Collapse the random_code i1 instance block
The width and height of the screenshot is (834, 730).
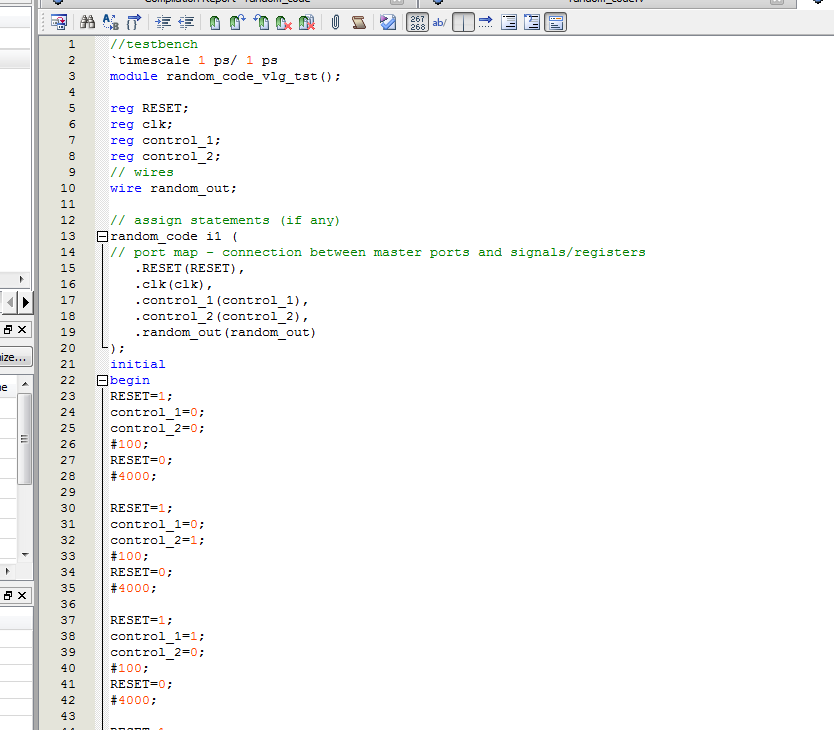coord(101,236)
